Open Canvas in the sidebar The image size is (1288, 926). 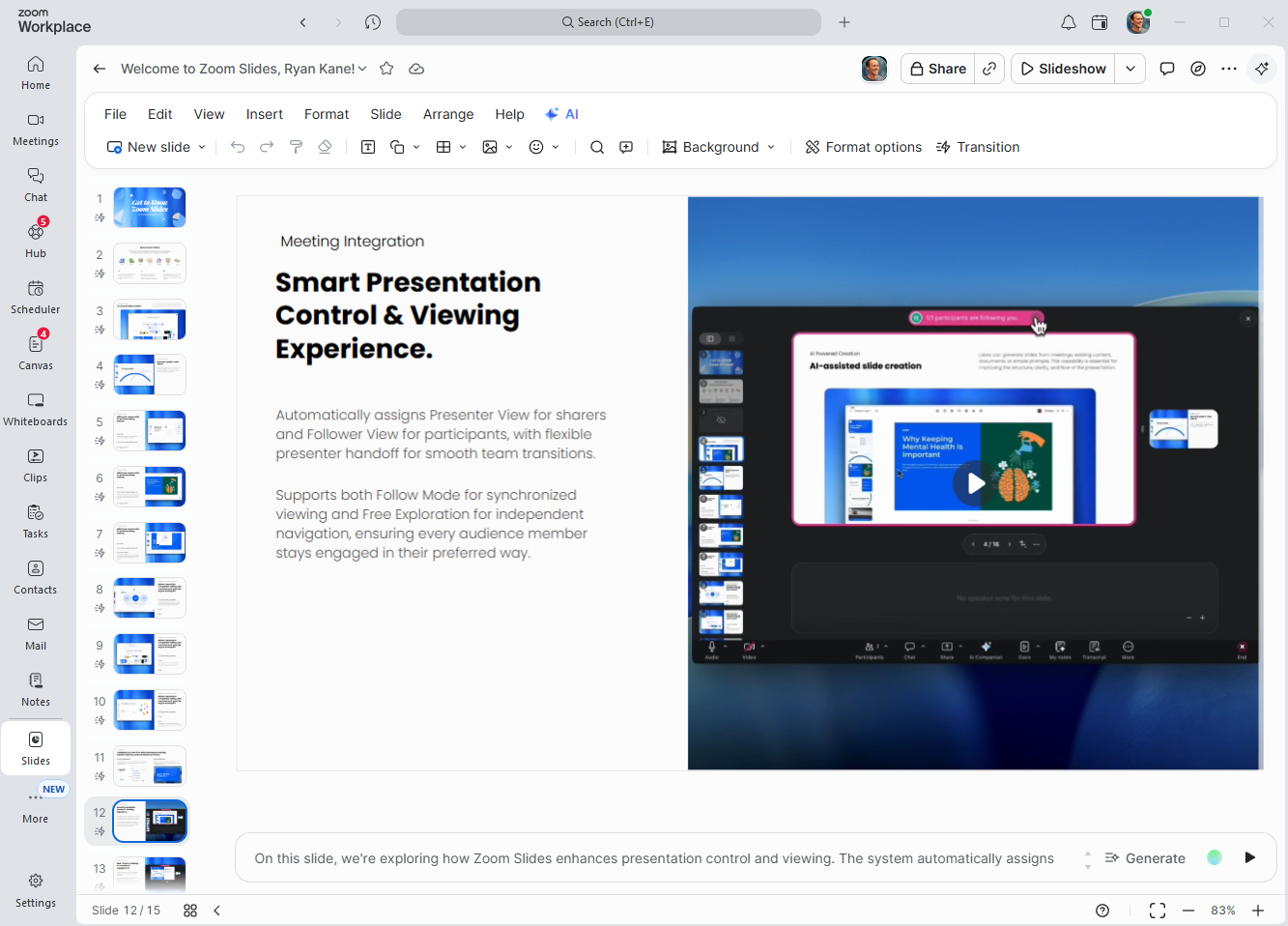[x=36, y=353]
